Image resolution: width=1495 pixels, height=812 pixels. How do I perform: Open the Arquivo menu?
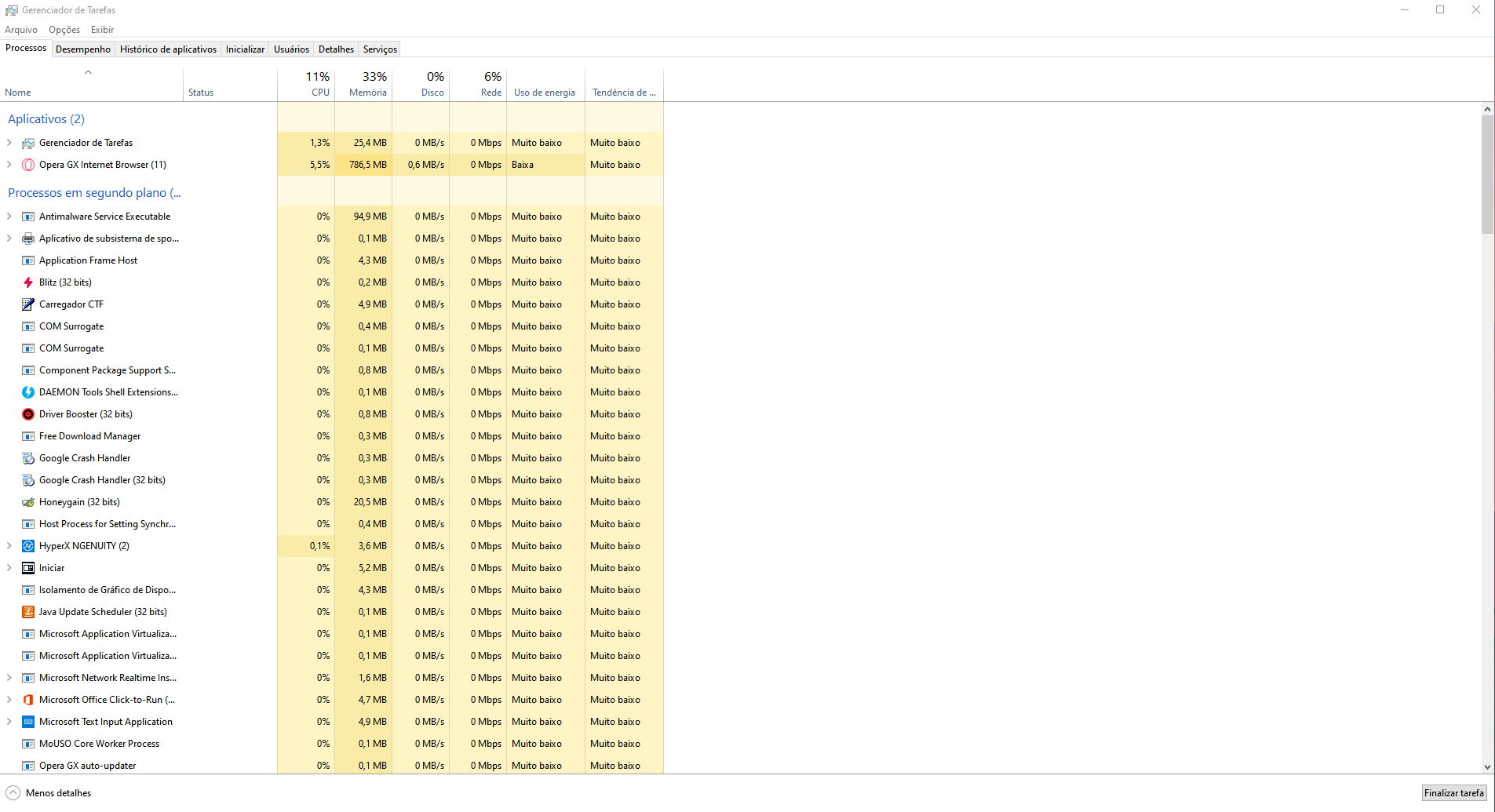(x=21, y=30)
